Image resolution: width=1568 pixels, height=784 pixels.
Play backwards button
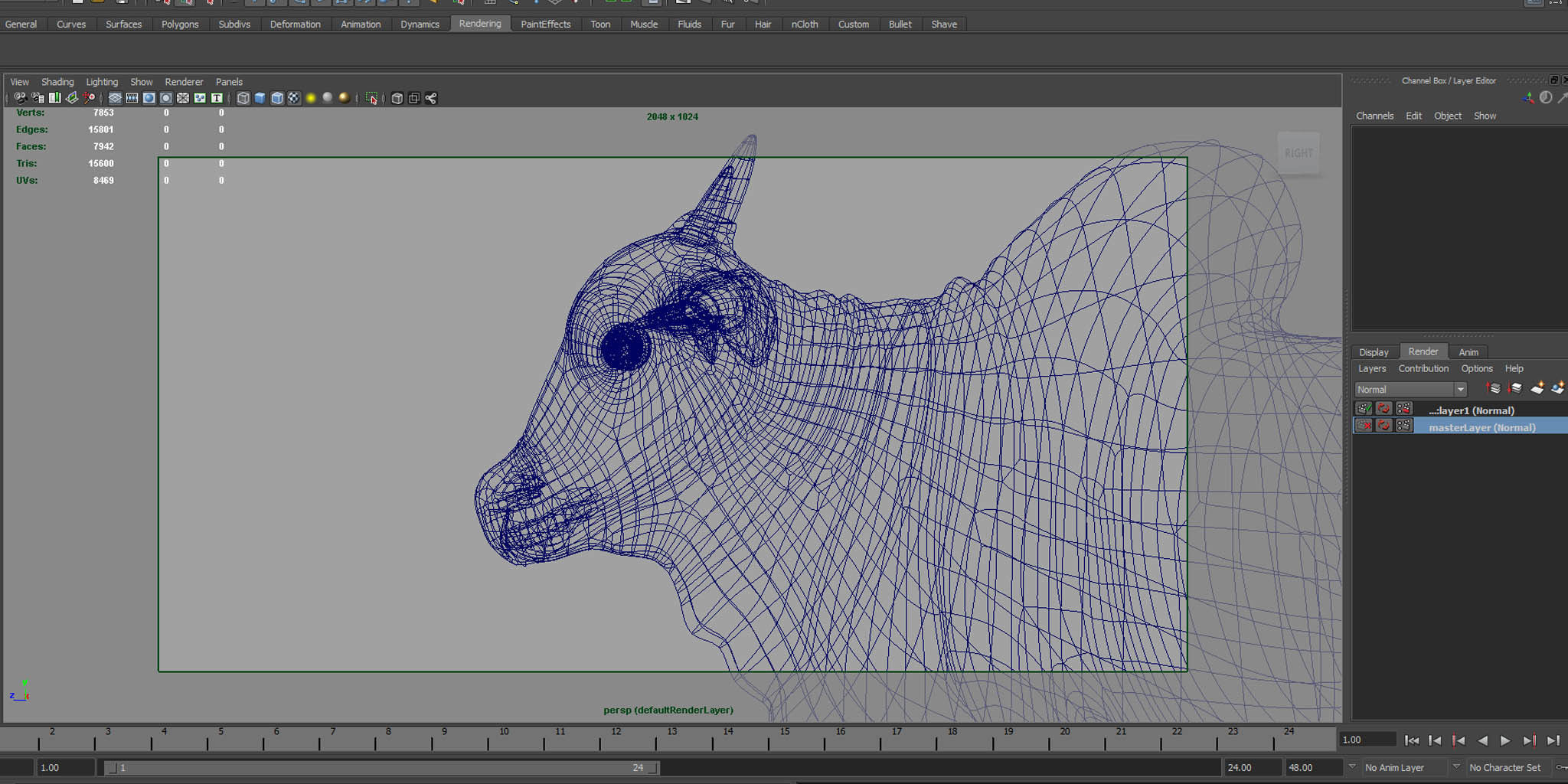pos(1482,740)
